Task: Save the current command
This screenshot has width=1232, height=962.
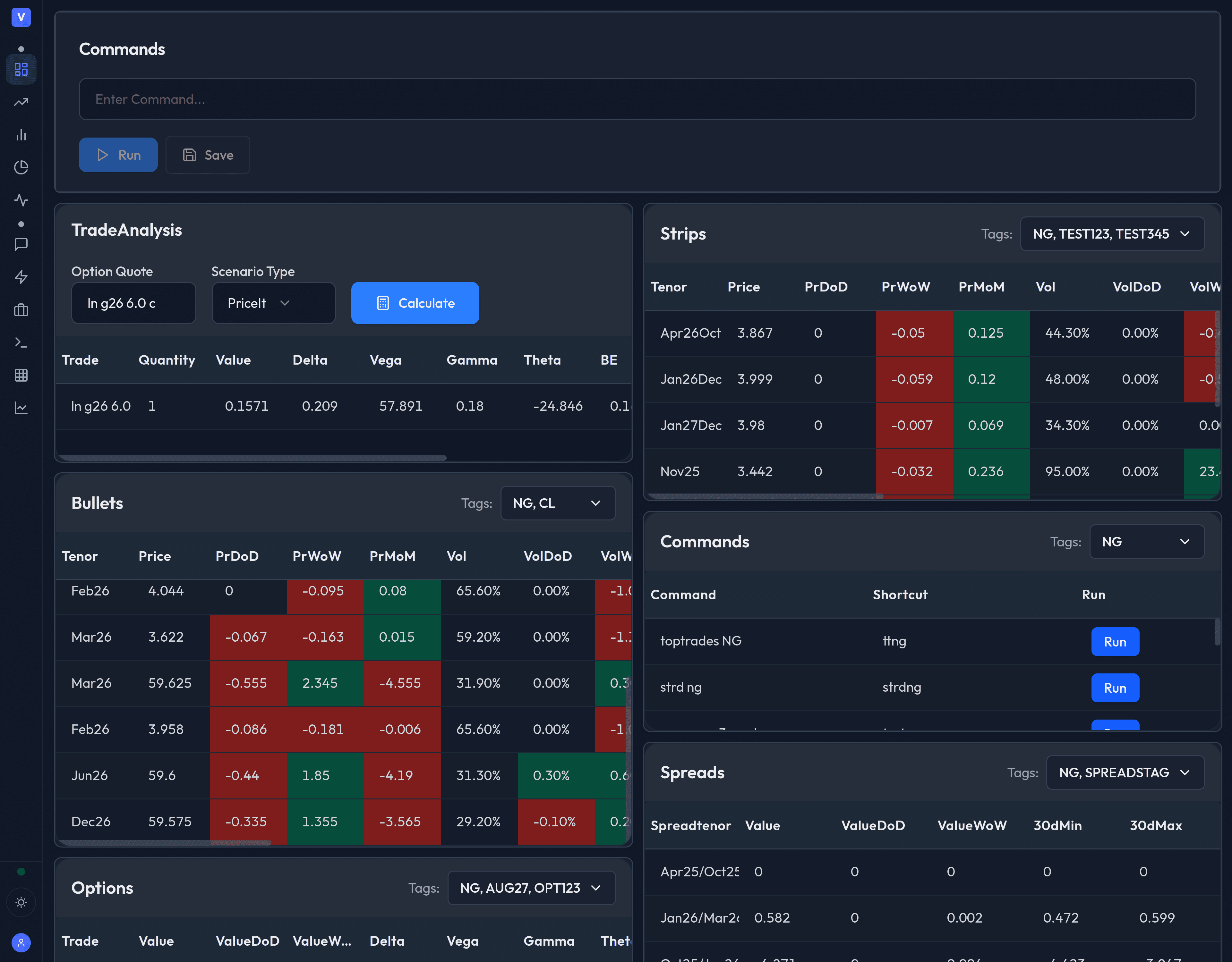Action: (207, 155)
